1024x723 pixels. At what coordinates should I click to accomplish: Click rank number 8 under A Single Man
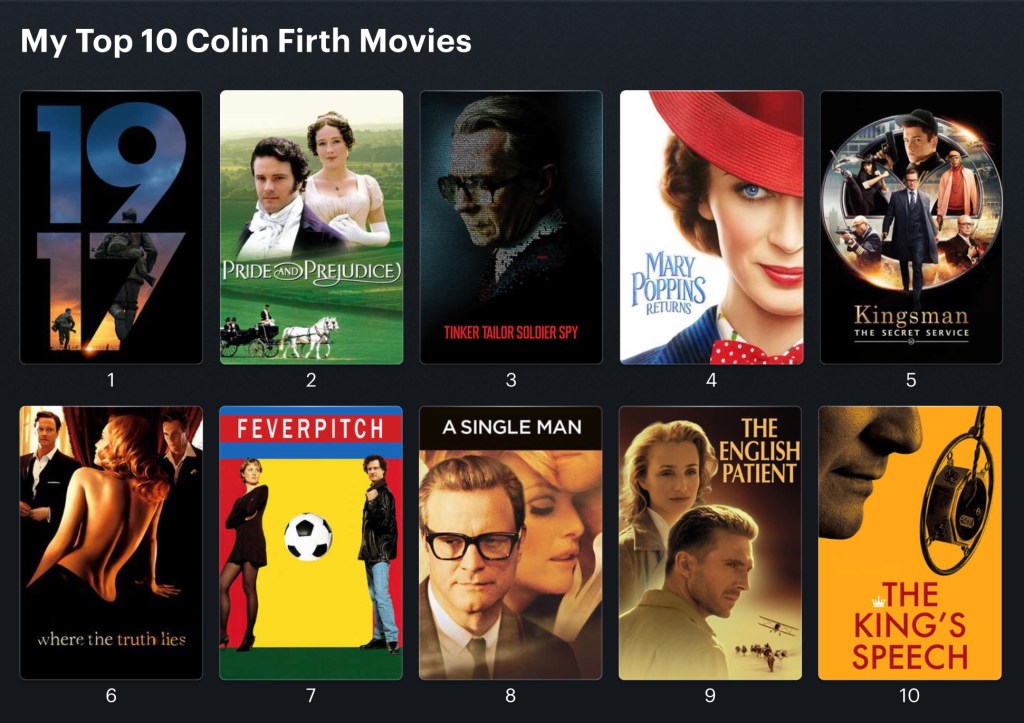(511, 695)
